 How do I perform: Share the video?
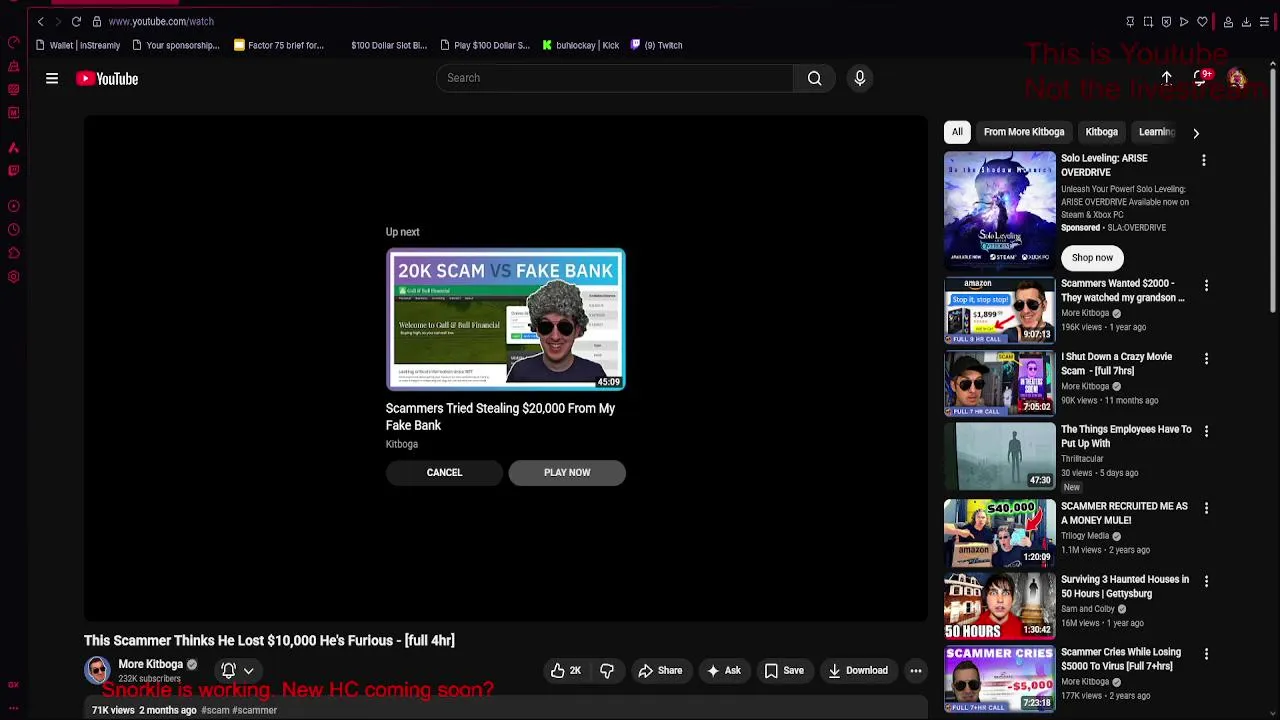660,671
